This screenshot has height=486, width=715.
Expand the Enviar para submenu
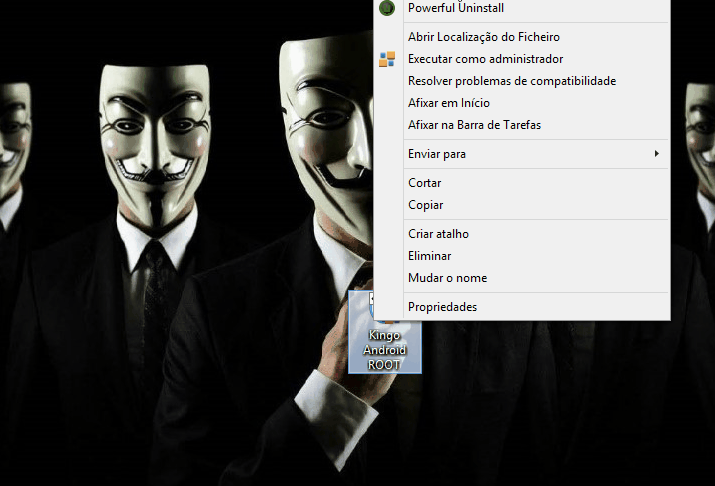coord(437,154)
